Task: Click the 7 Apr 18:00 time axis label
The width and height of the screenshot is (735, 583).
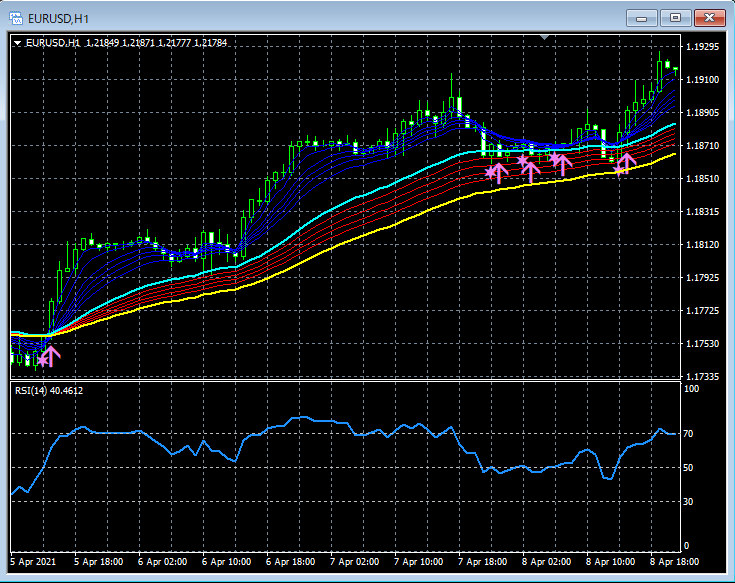Action: point(483,562)
